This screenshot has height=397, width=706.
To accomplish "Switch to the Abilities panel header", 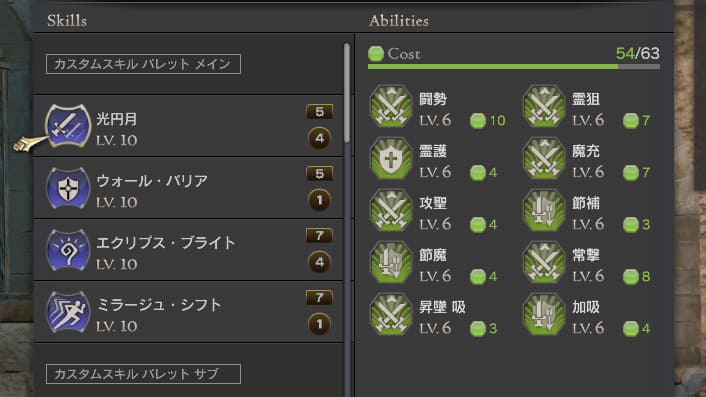I will tap(399, 21).
